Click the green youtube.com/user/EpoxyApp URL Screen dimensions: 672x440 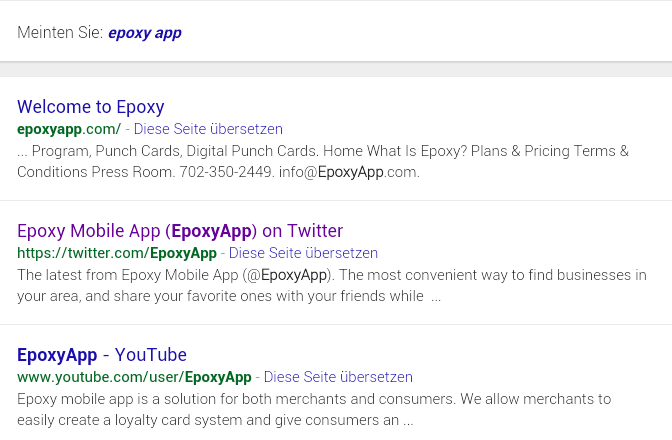[134, 377]
